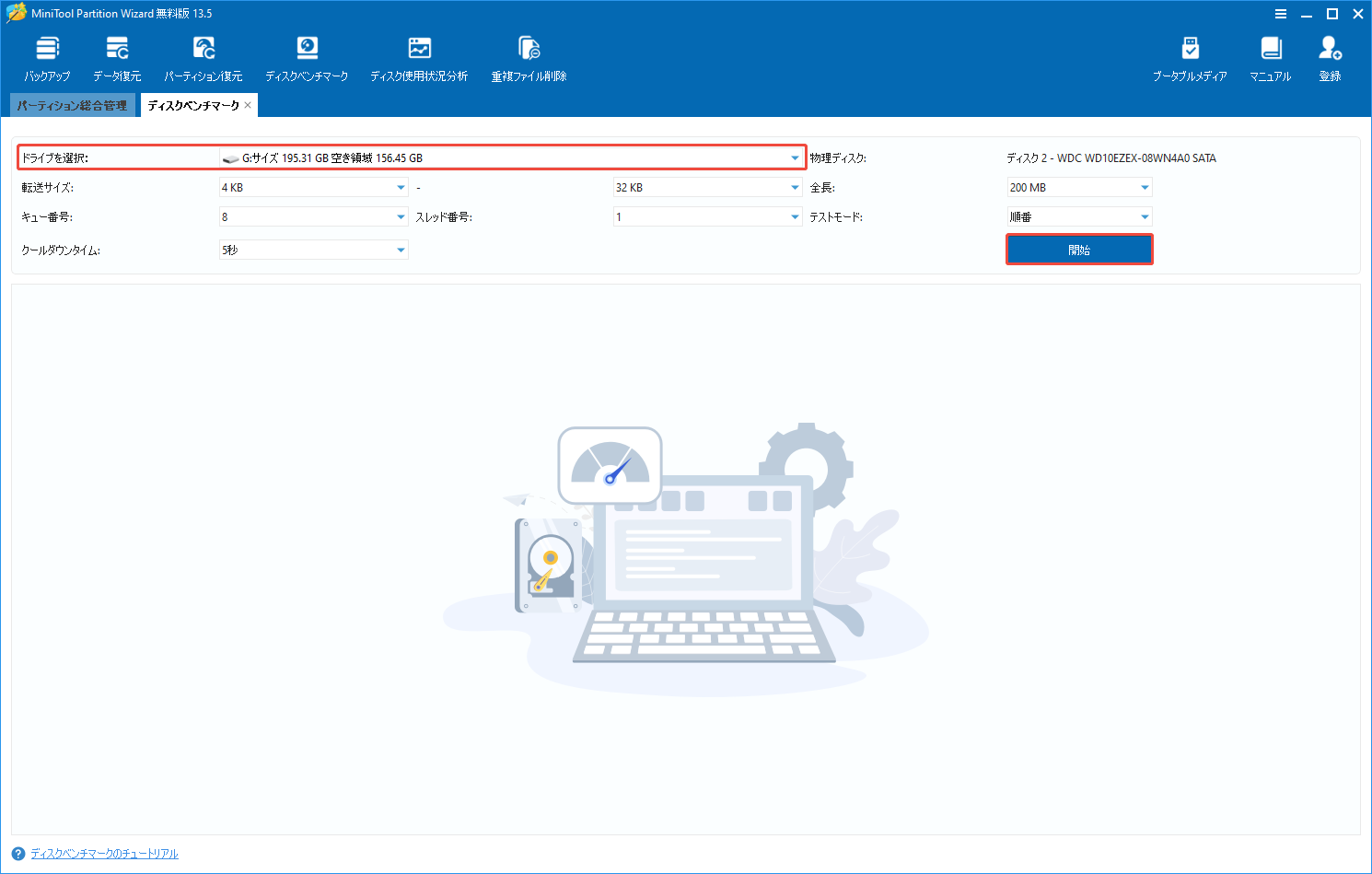Expand the 転送サイズ 4 KB dropdown

[x=400, y=187]
